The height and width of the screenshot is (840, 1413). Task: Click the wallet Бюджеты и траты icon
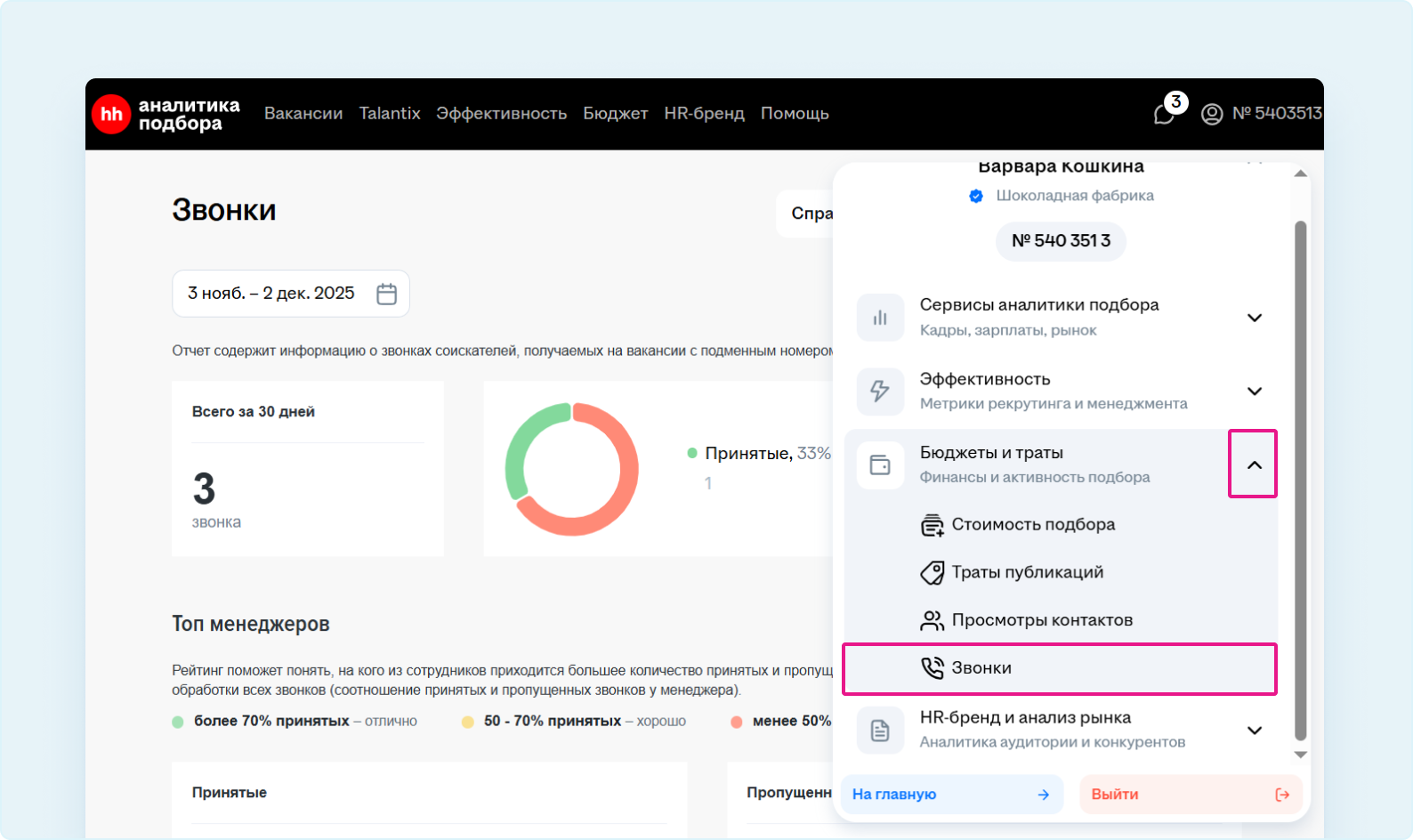click(880, 464)
